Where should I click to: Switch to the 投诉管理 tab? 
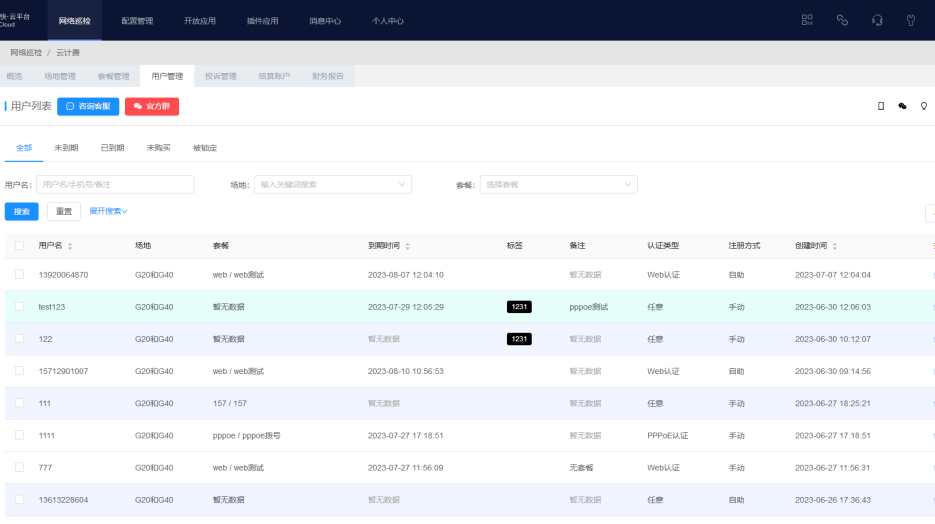221,76
